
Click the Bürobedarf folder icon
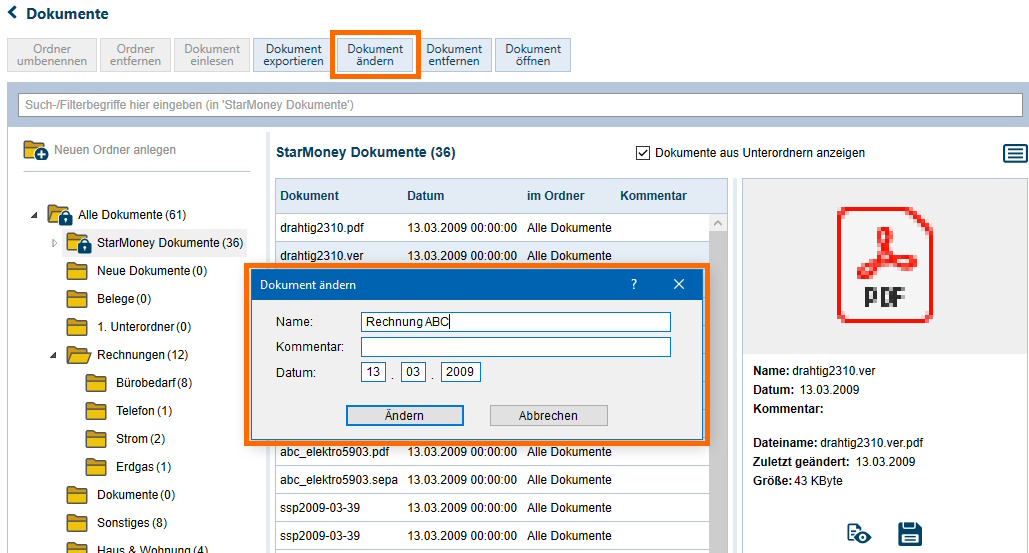click(x=96, y=383)
